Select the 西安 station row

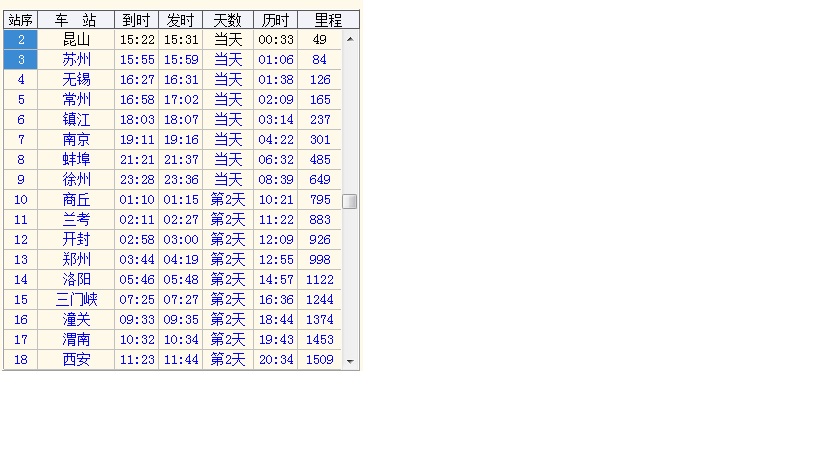pos(76,360)
